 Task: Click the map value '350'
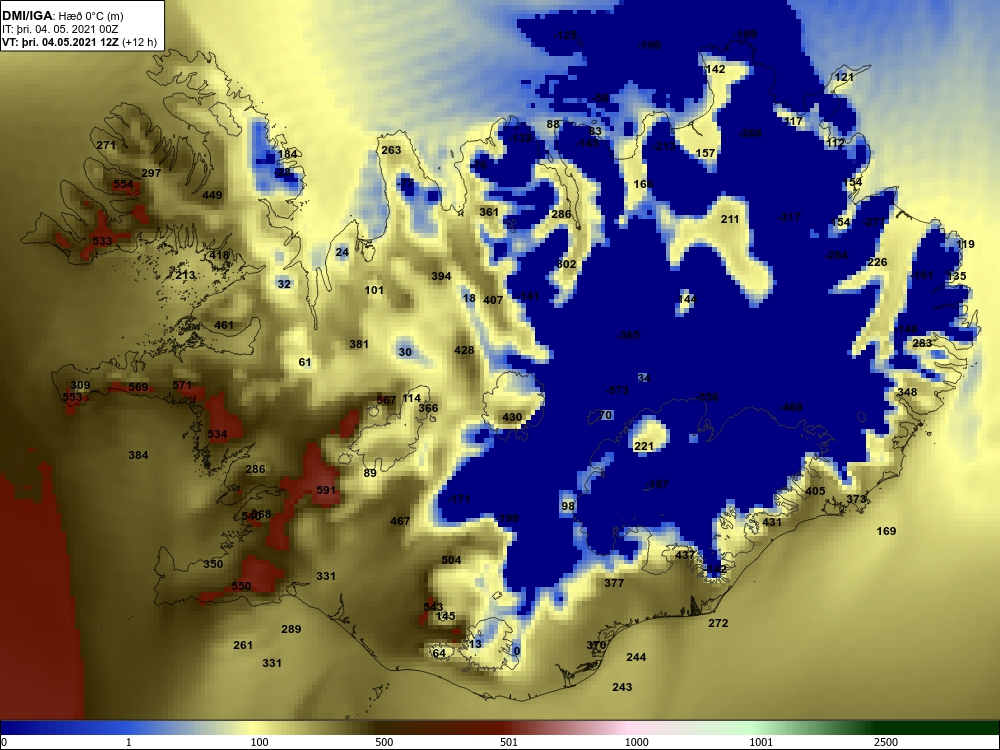point(213,564)
